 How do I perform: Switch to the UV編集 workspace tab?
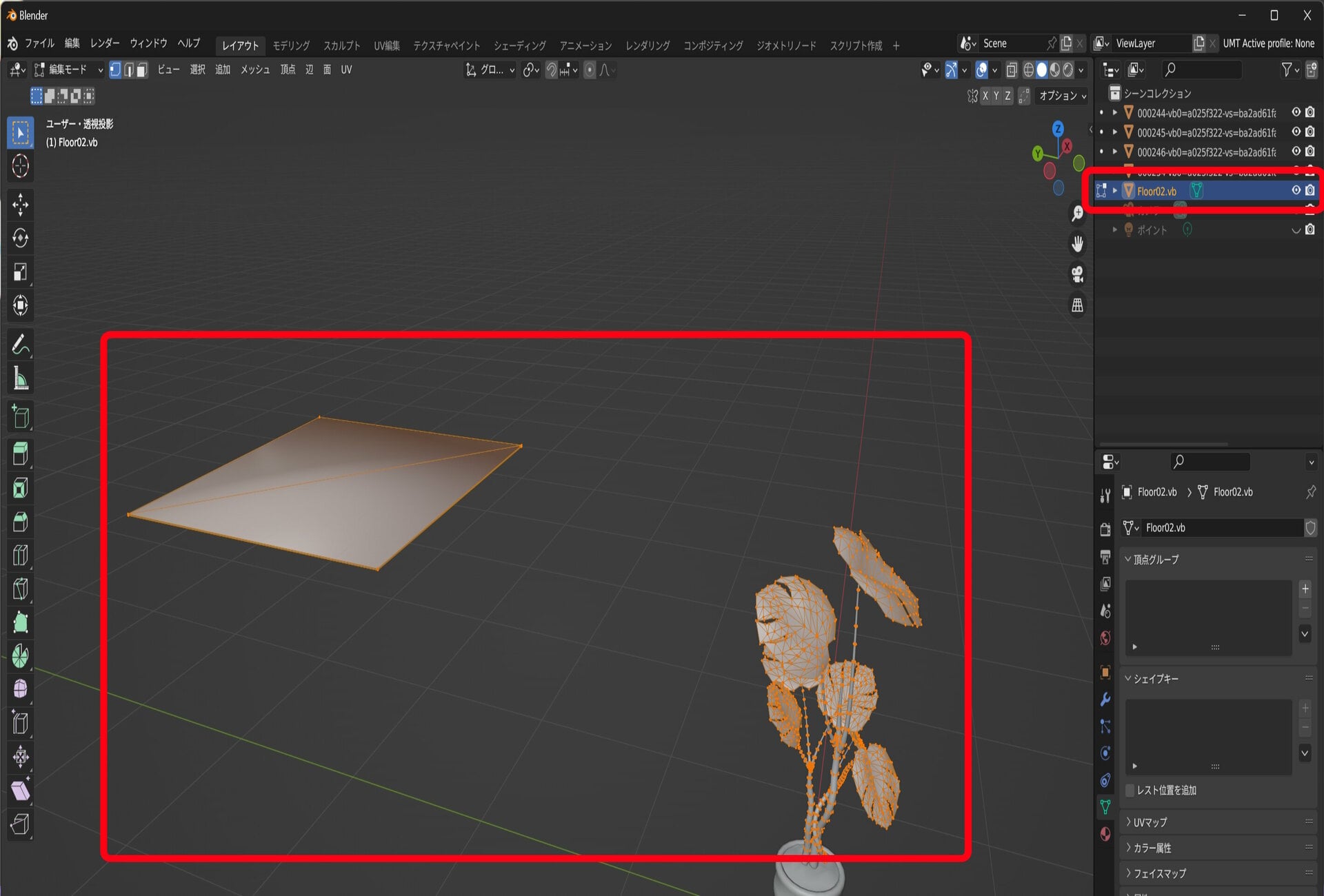click(x=387, y=45)
